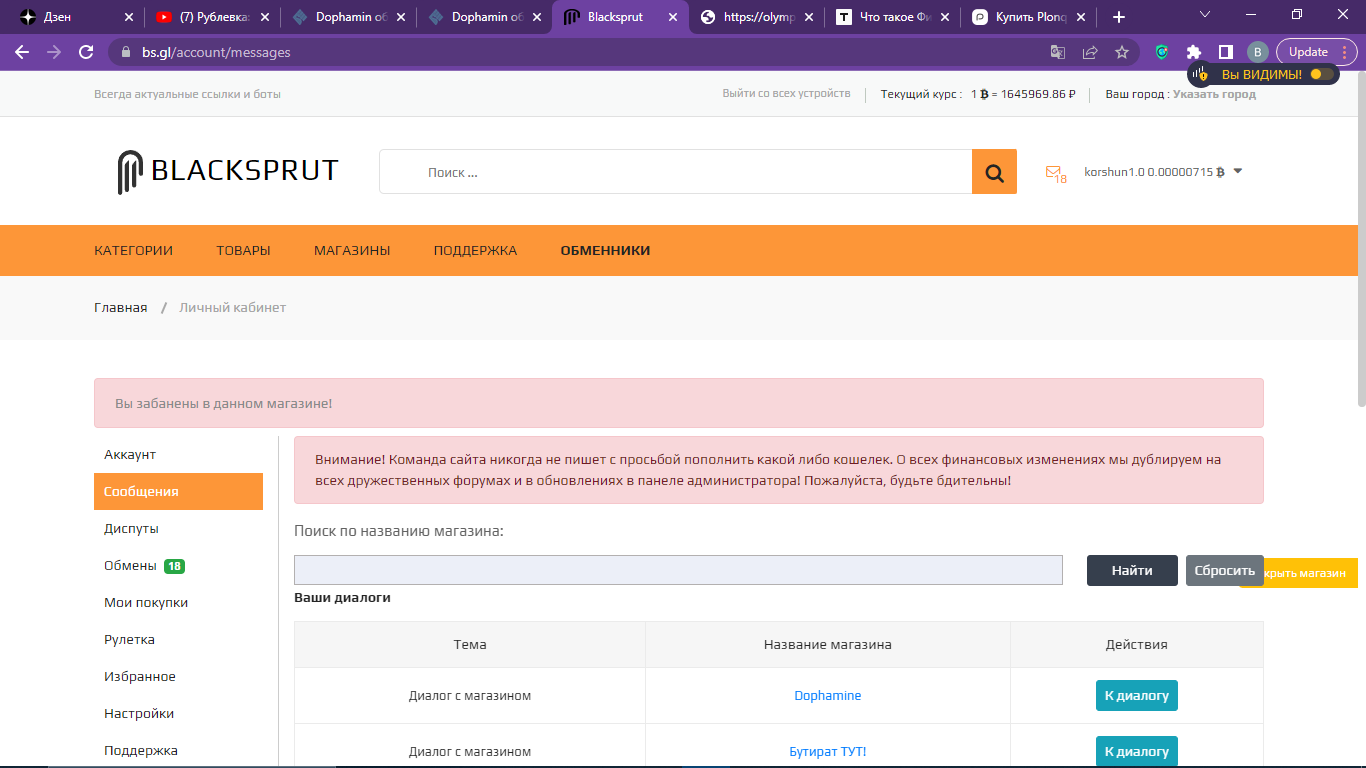1366x768 pixels.
Task: Open ПОДДЕРЖКА in the orange navigation bar
Action: [475, 251]
